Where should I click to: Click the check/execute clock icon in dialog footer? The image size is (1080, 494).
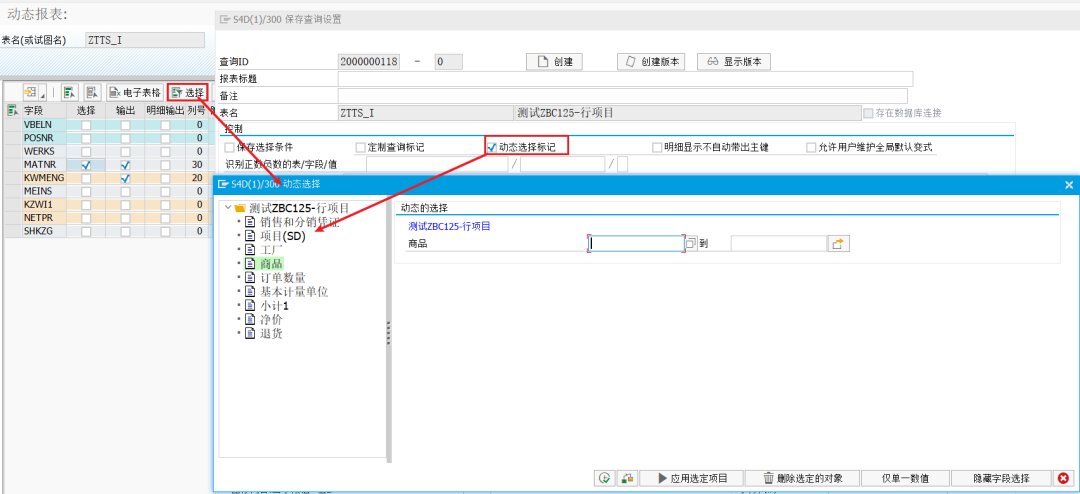click(x=604, y=478)
